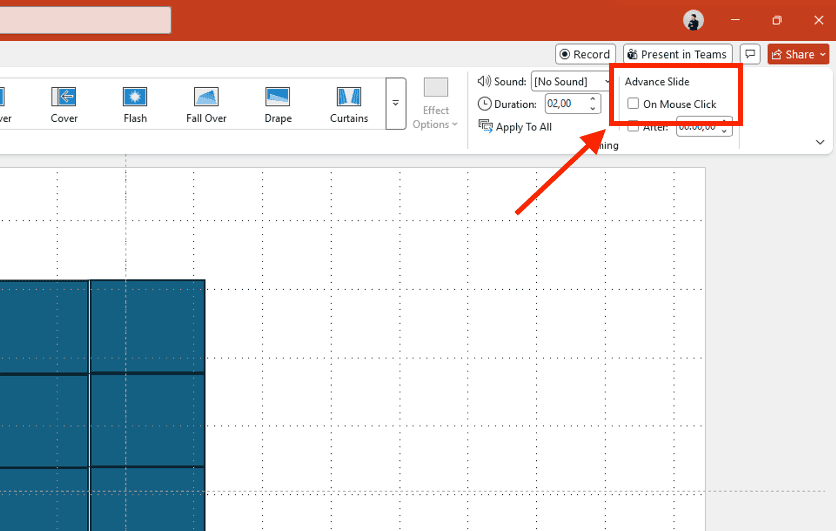
Task: Open the user account profile picture
Action: (x=694, y=20)
